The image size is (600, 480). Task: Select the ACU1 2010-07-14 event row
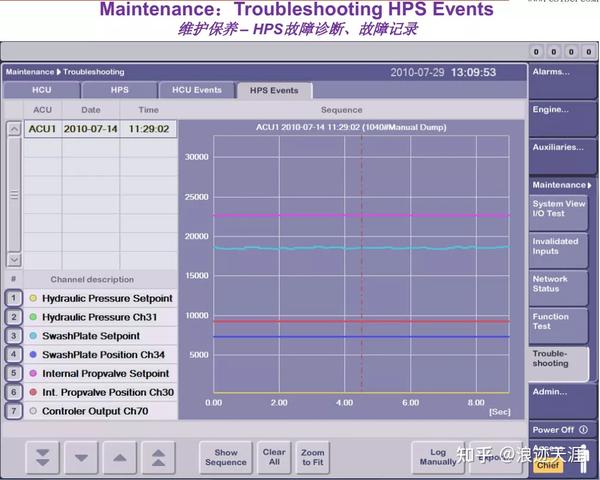100,129
